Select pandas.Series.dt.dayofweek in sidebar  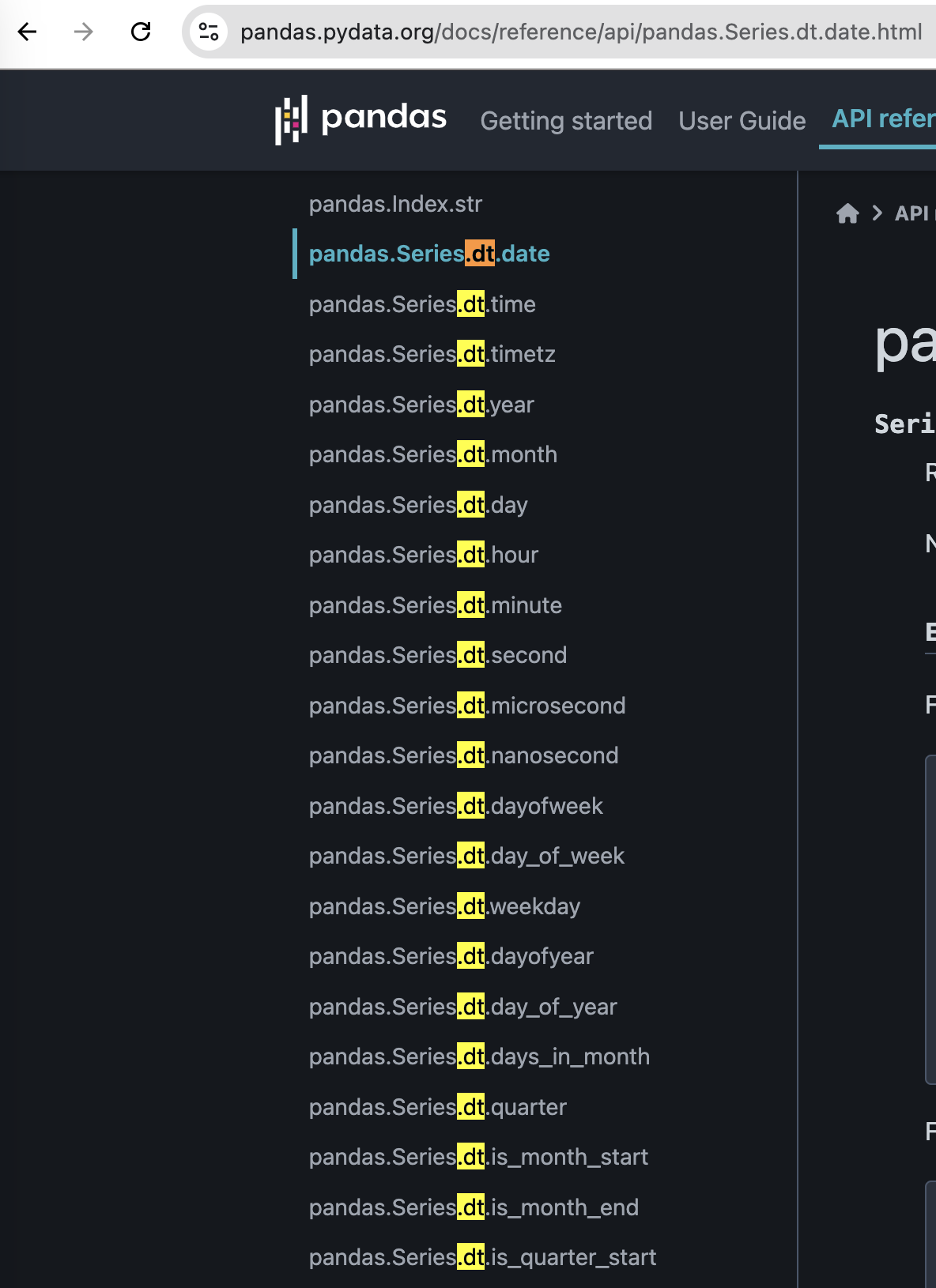(455, 806)
